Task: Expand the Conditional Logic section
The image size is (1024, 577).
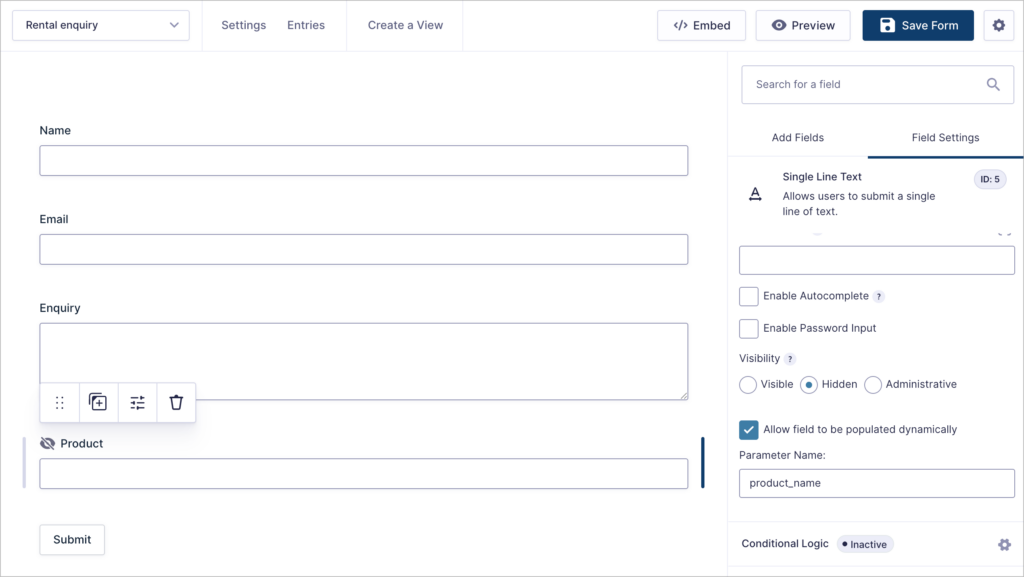Action: coord(784,544)
